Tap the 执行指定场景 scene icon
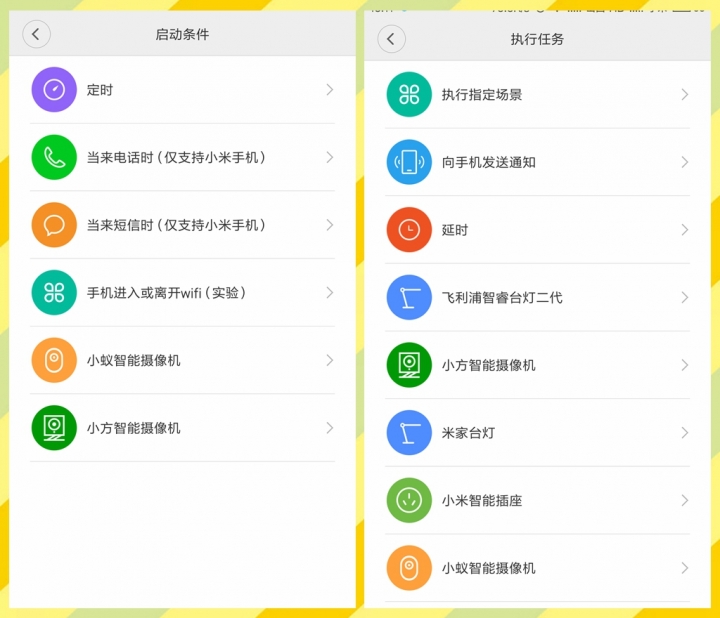Image resolution: width=720 pixels, height=618 pixels. [x=409, y=95]
